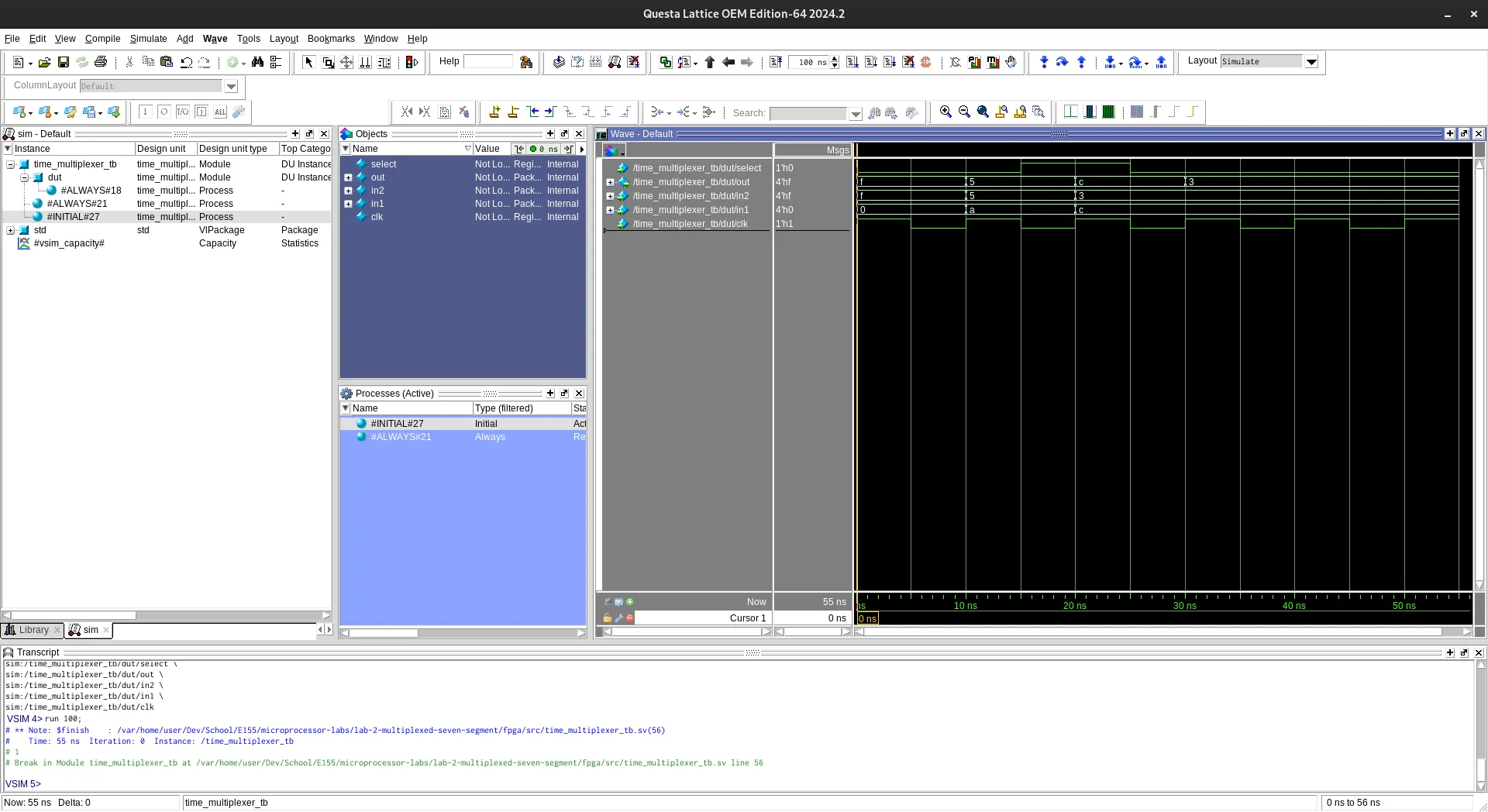This screenshot has width=1488, height=812.
Task: Click the Paste icon in the main toolbar
Action: pos(167,62)
